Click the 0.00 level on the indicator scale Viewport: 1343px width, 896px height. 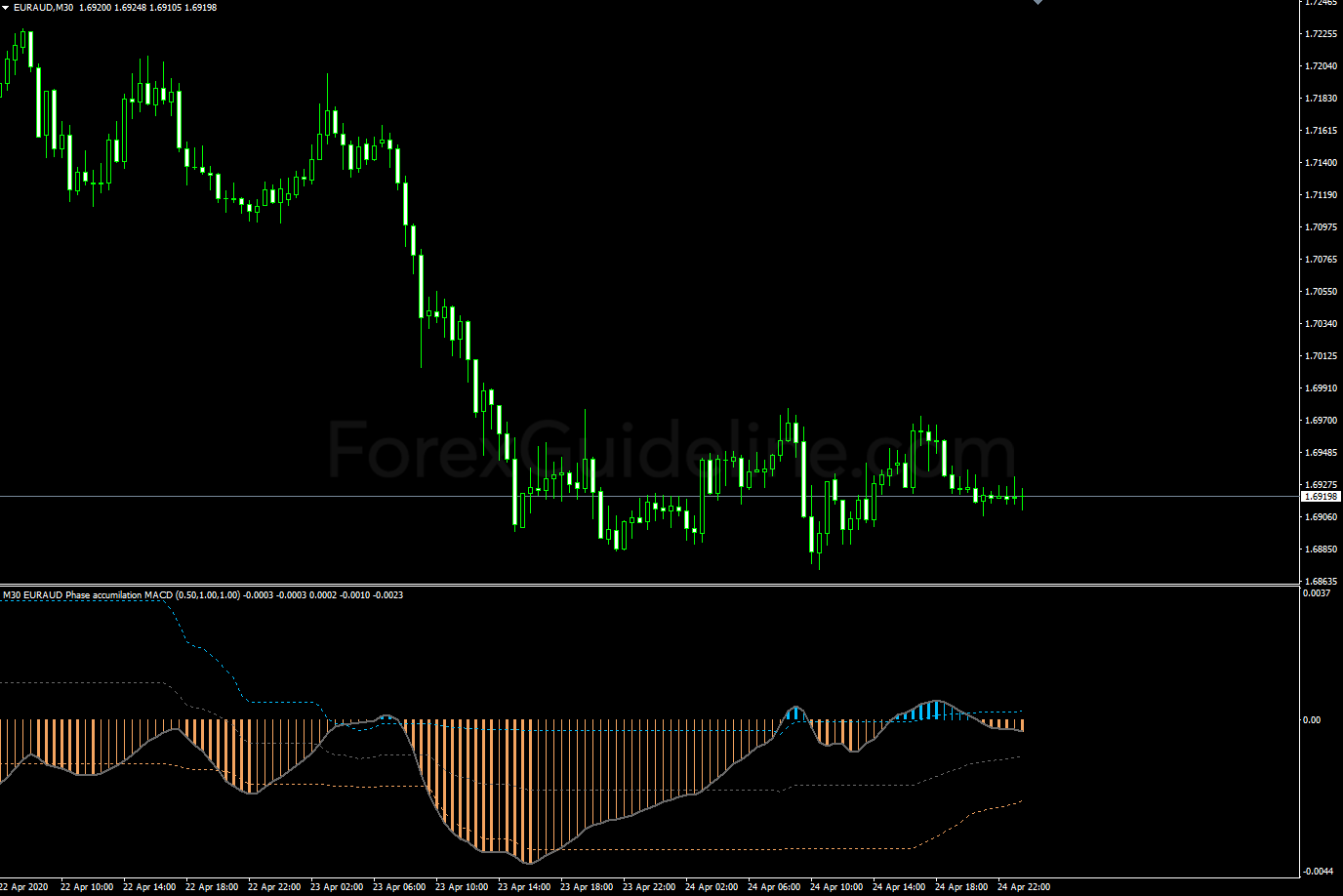click(x=1313, y=720)
